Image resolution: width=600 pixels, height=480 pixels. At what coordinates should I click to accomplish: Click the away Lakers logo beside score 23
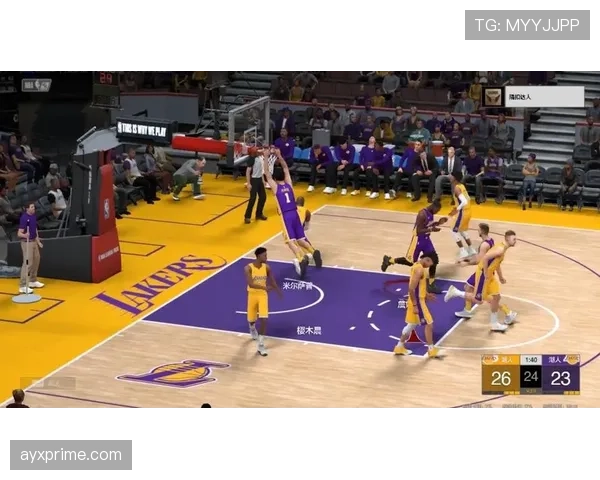coord(572,360)
